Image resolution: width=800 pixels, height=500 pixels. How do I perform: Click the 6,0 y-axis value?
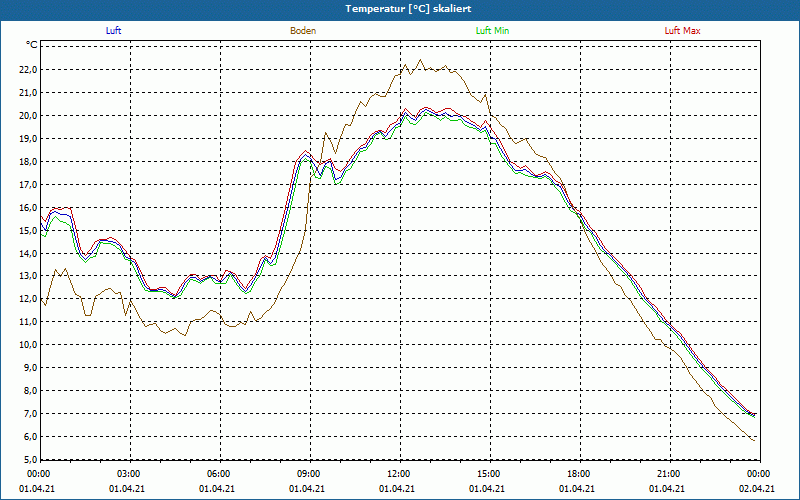tap(30, 436)
